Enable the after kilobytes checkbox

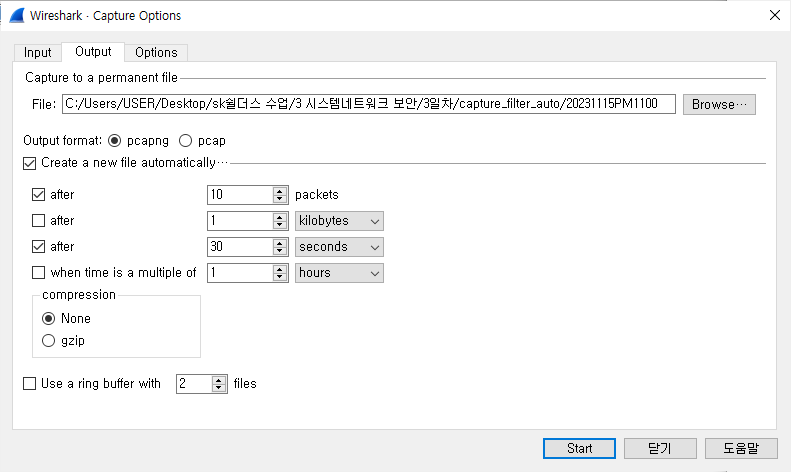tap(38, 221)
